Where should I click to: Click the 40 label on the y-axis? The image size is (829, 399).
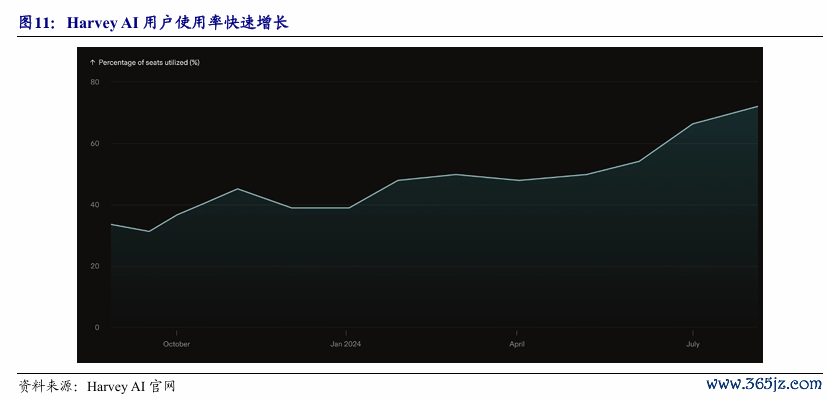click(x=95, y=205)
